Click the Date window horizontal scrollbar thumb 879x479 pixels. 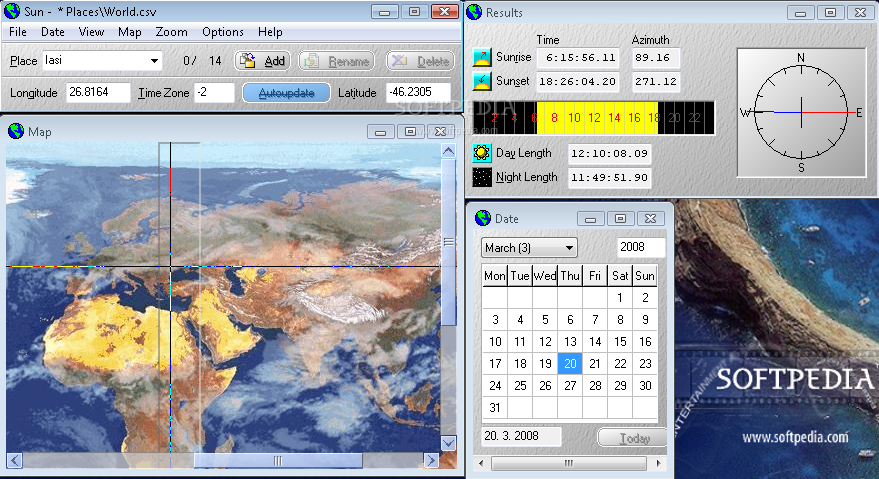pos(568,463)
